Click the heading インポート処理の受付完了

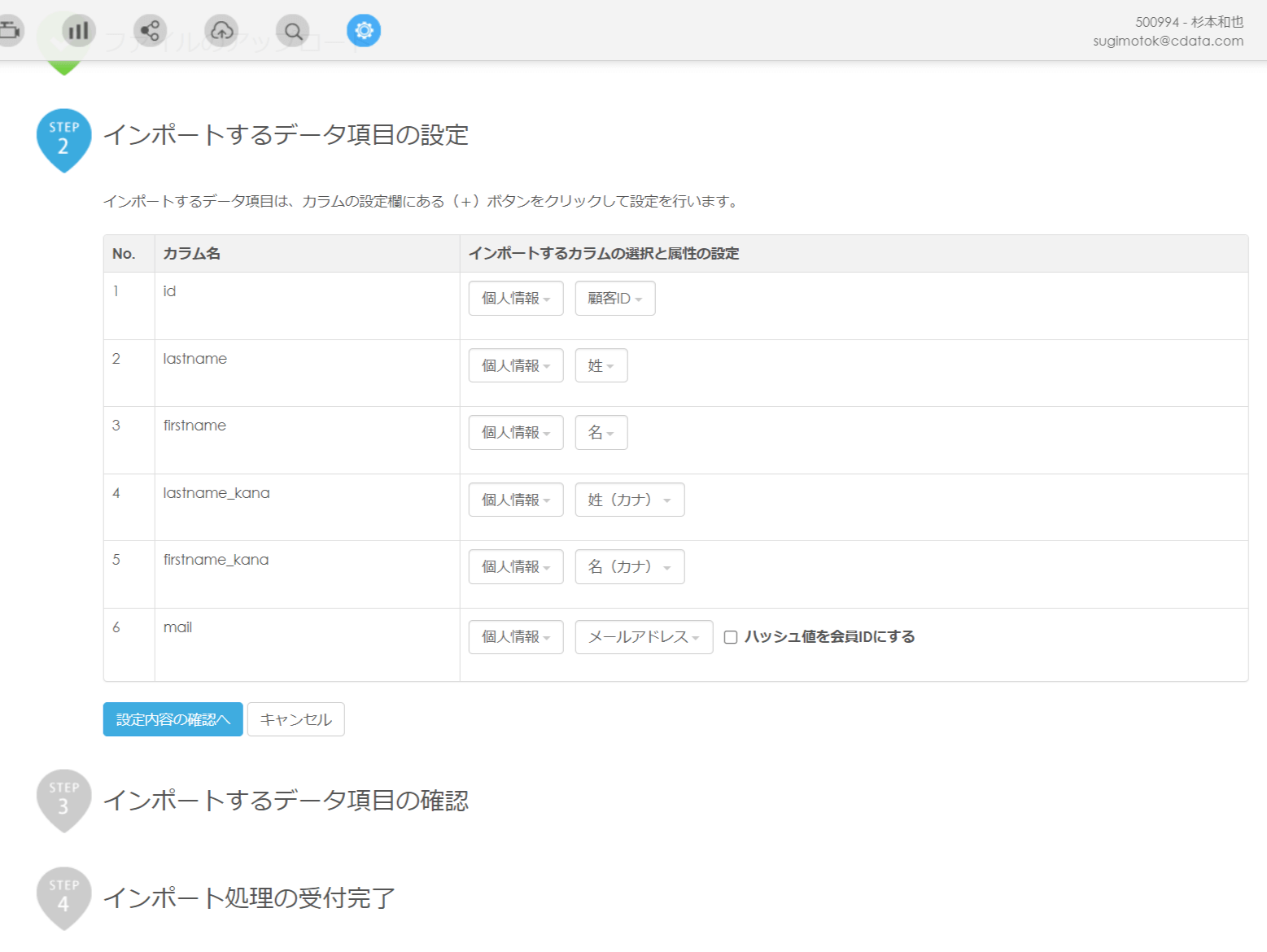click(x=250, y=898)
